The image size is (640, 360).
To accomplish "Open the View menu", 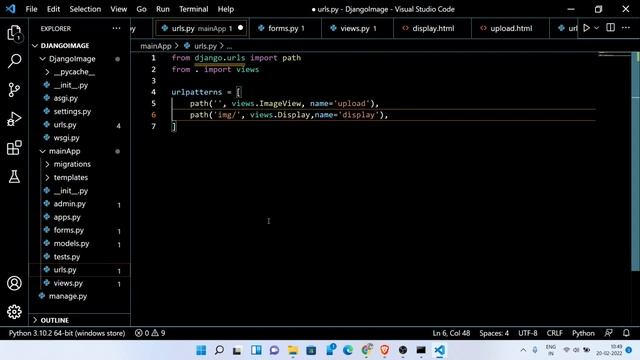I will pos(118,9).
